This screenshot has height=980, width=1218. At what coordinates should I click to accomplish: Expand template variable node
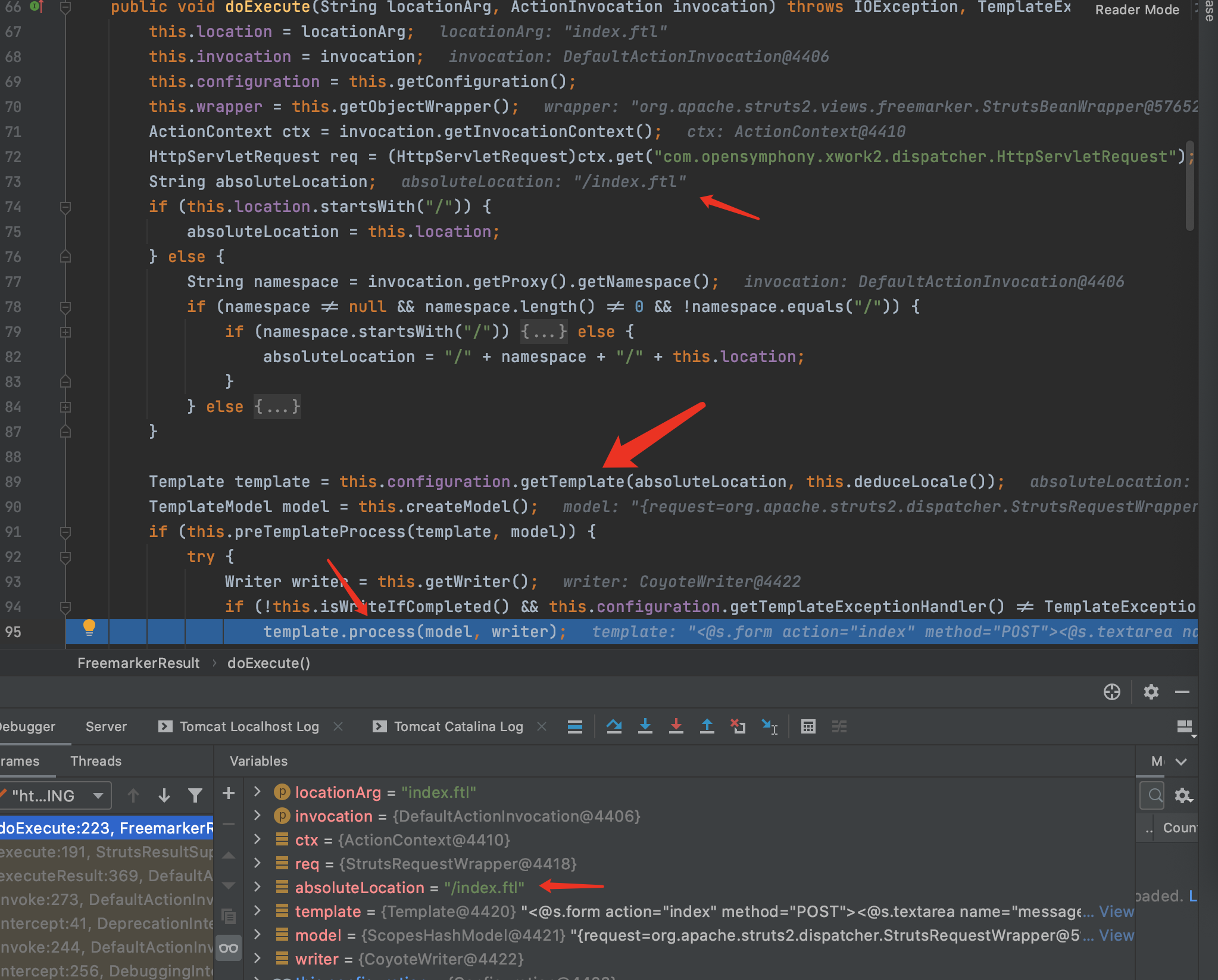point(257,910)
